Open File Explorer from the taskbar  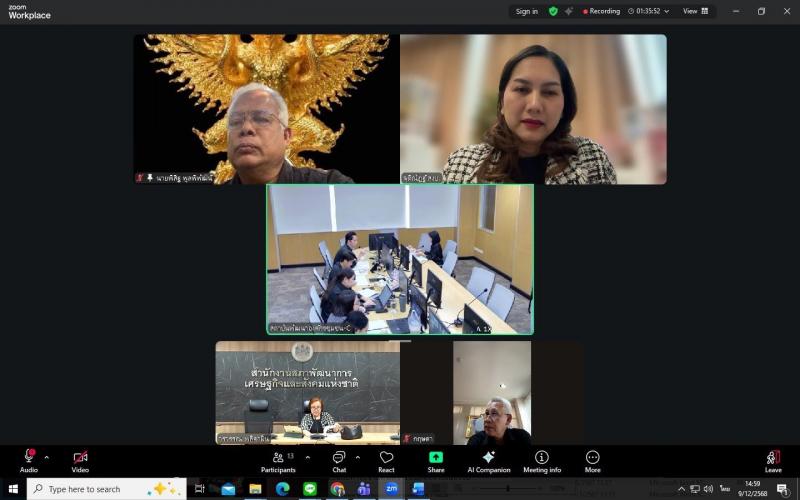(255, 489)
